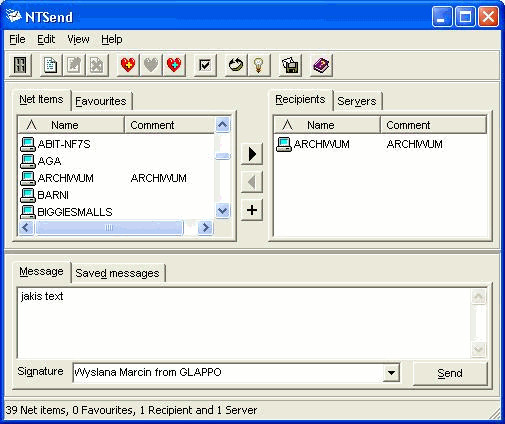Click inside the message text area
The height and width of the screenshot is (424, 505).
coord(244,323)
